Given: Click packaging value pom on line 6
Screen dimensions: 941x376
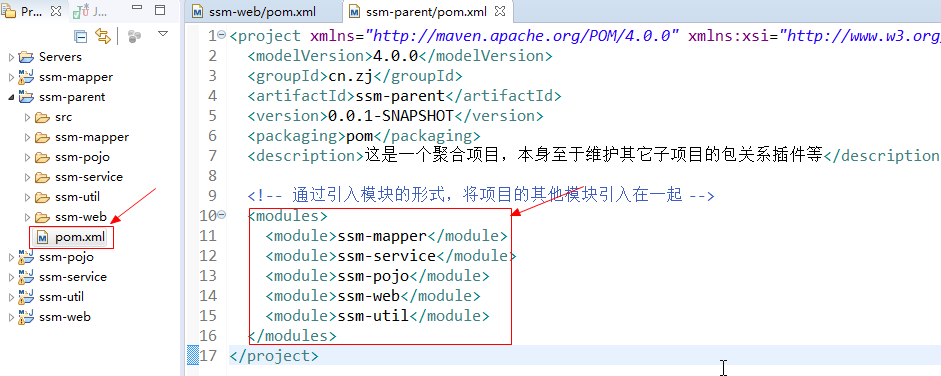Looking at the screenshot, I should coord(359,136).
